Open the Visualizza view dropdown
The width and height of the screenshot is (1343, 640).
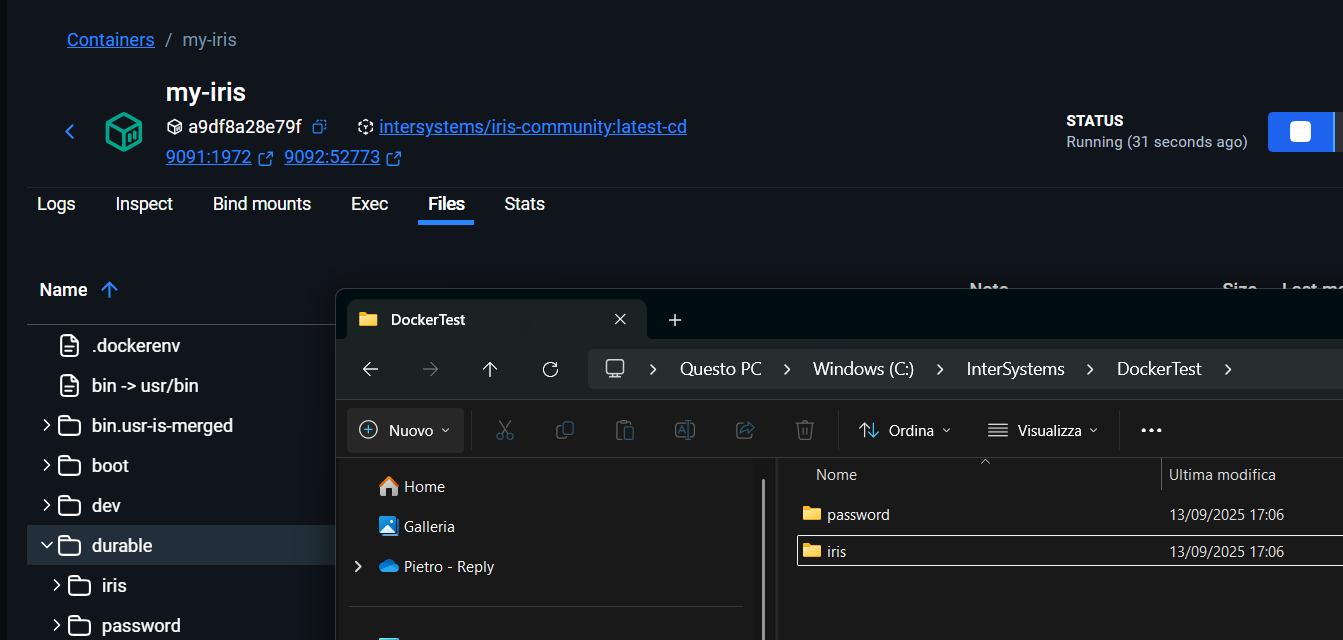click(x=1042, y=430)
